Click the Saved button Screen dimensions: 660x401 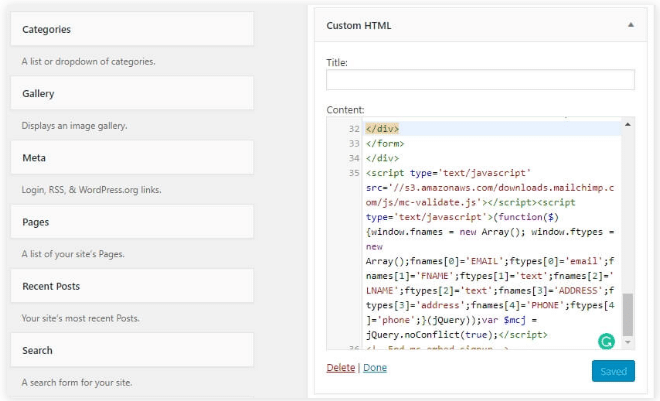point(613,371)
